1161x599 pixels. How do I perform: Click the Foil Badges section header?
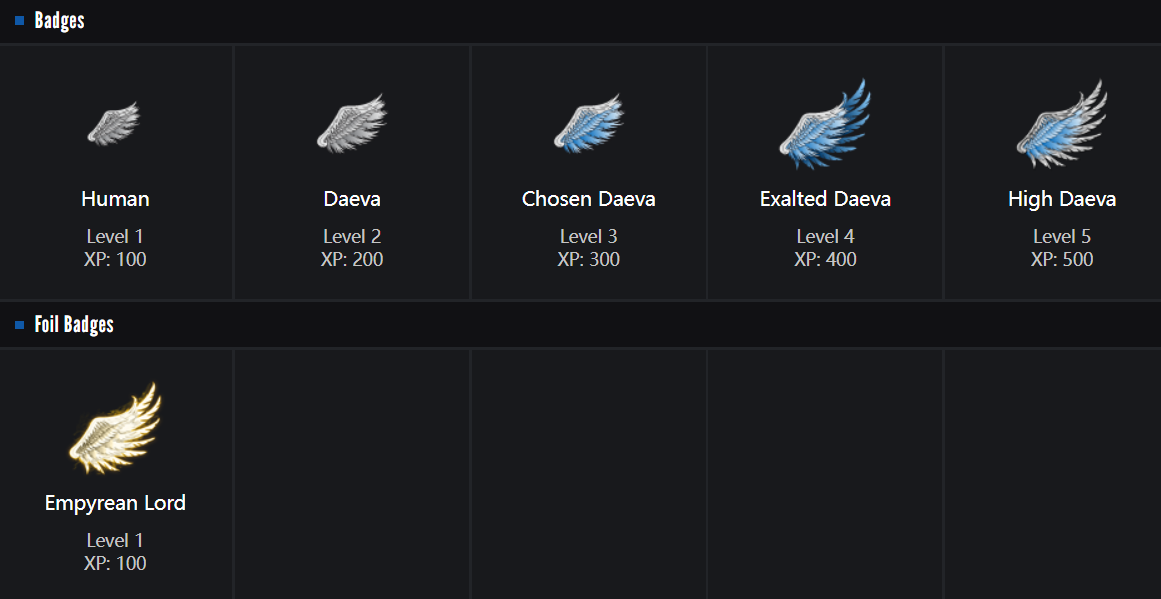point(74,325)
